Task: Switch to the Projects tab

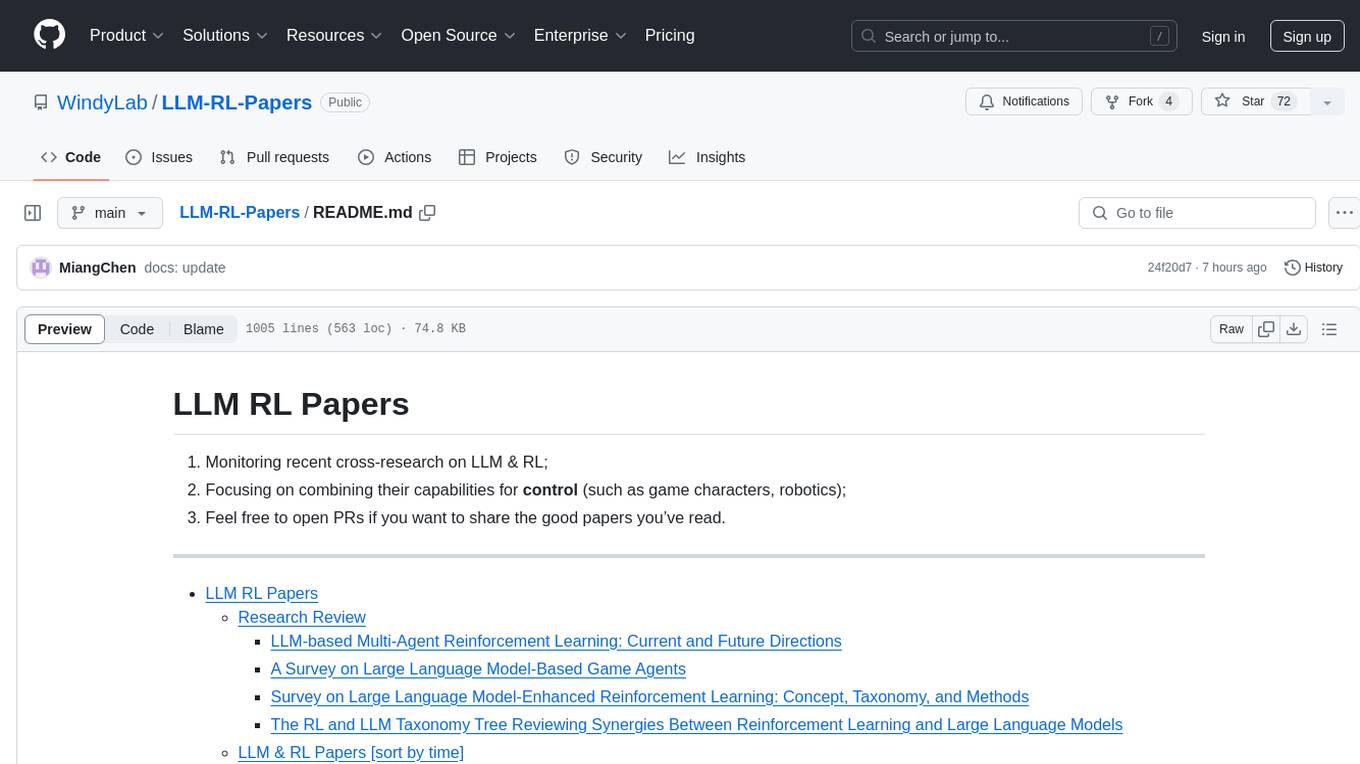Action: click(498, 157)
